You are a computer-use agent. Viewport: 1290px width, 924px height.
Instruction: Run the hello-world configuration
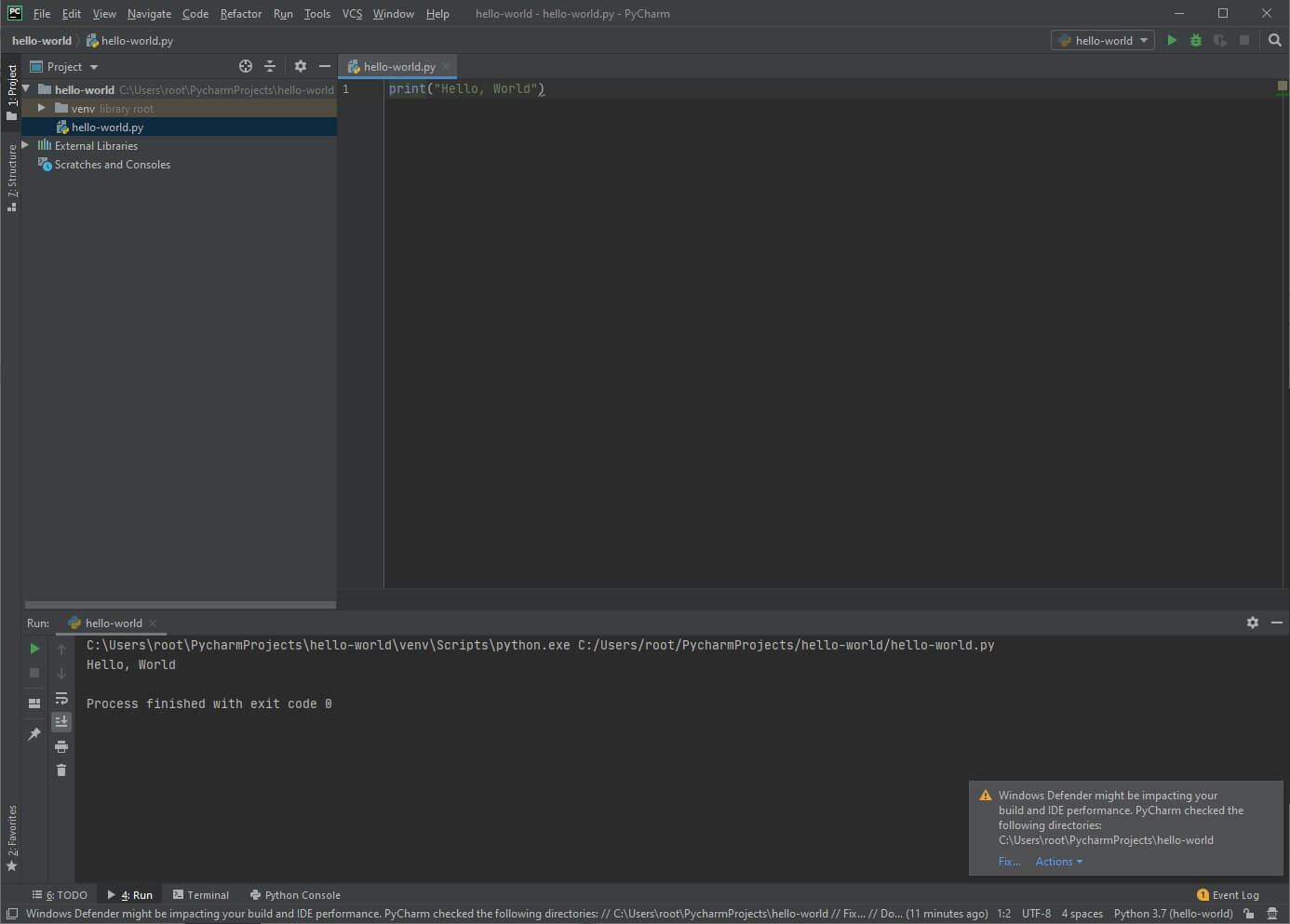click(x=1172, y=40)
